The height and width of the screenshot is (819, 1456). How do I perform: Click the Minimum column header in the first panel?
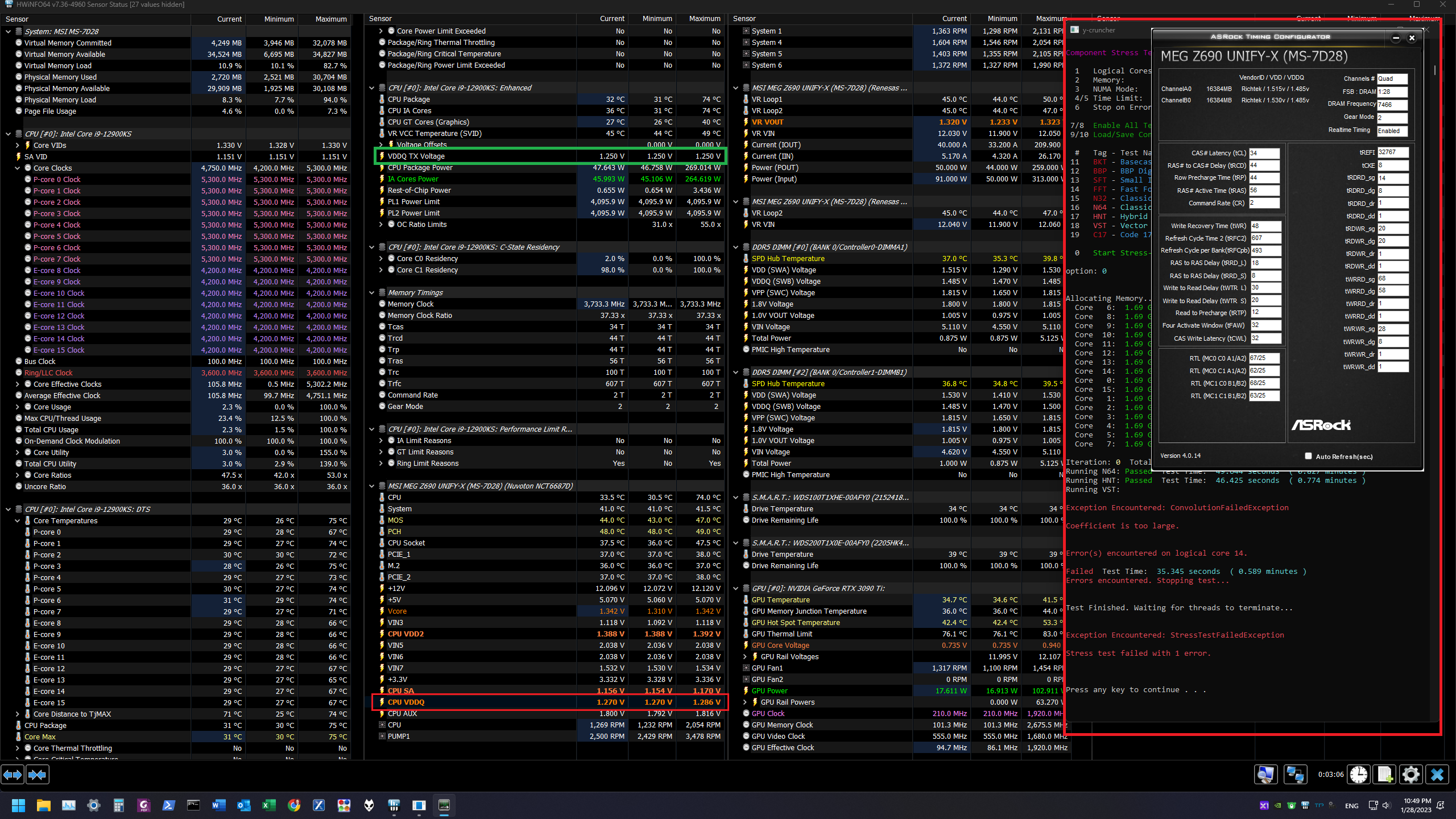point(271,19)
